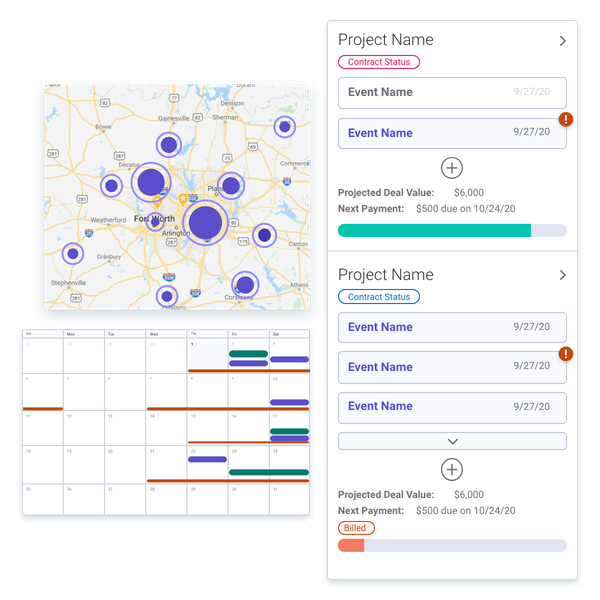Open the bottom project via its right chevron
The image size is (600, 600).
click(x=562, y=275)
